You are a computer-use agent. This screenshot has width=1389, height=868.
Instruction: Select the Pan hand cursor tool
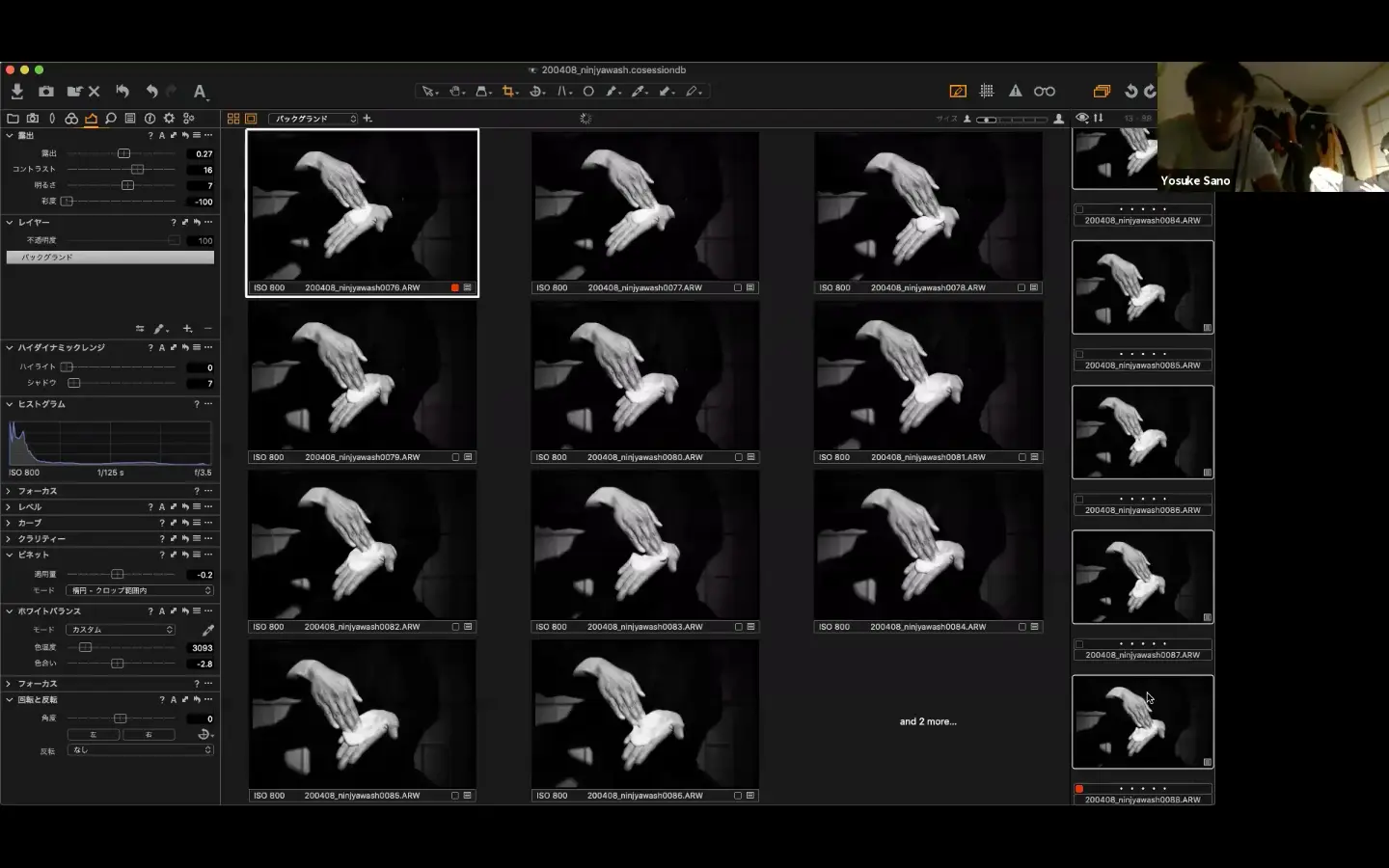[455, 92]
